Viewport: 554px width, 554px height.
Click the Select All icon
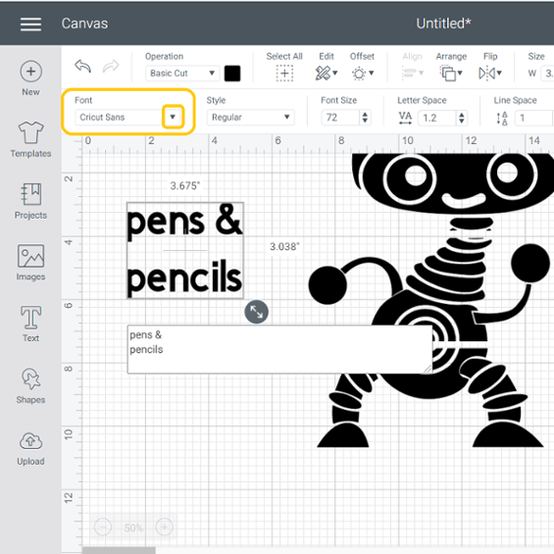[x=284, y=73]
